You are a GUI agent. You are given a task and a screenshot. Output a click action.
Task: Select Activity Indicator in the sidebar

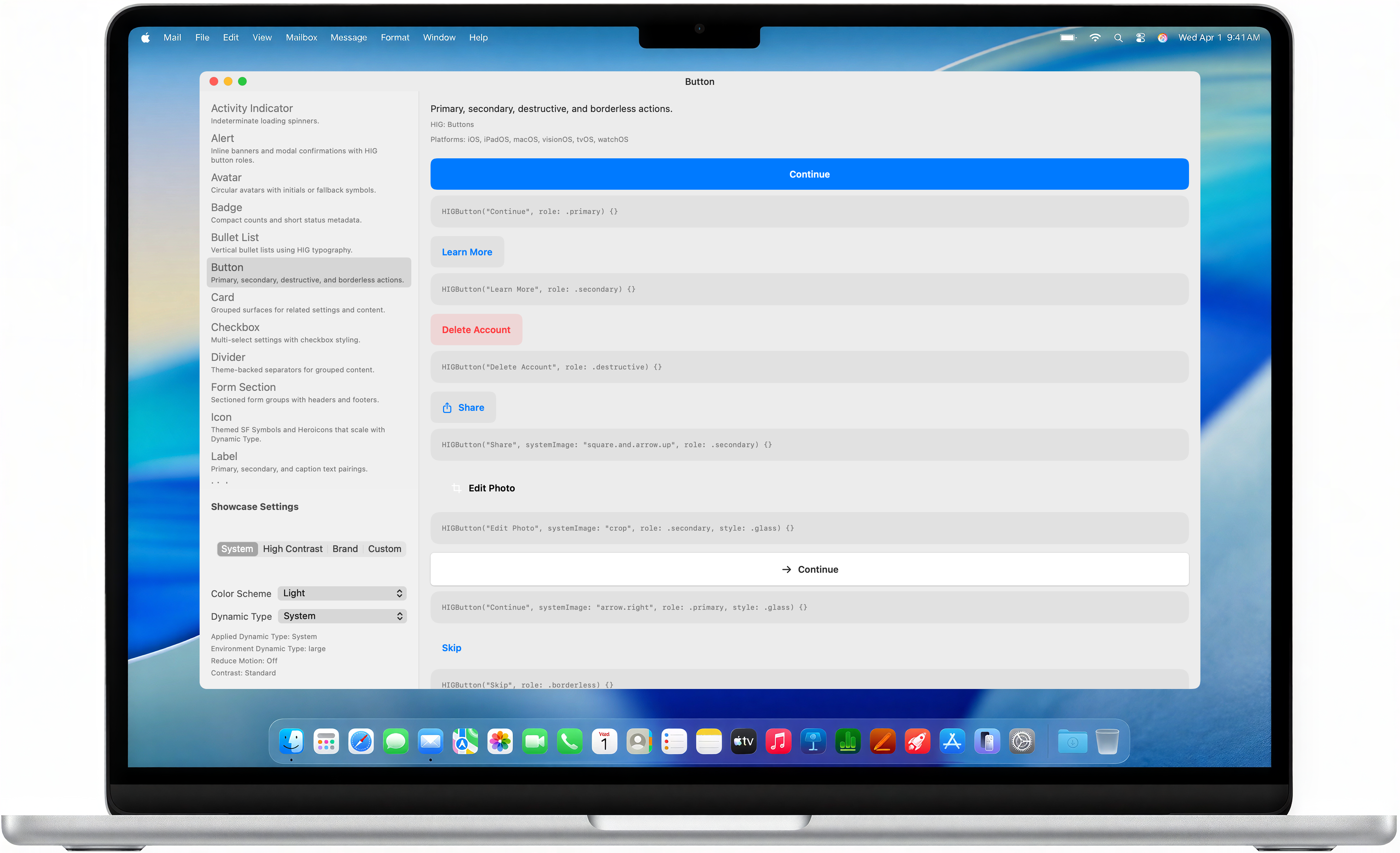tap(309, 113)
